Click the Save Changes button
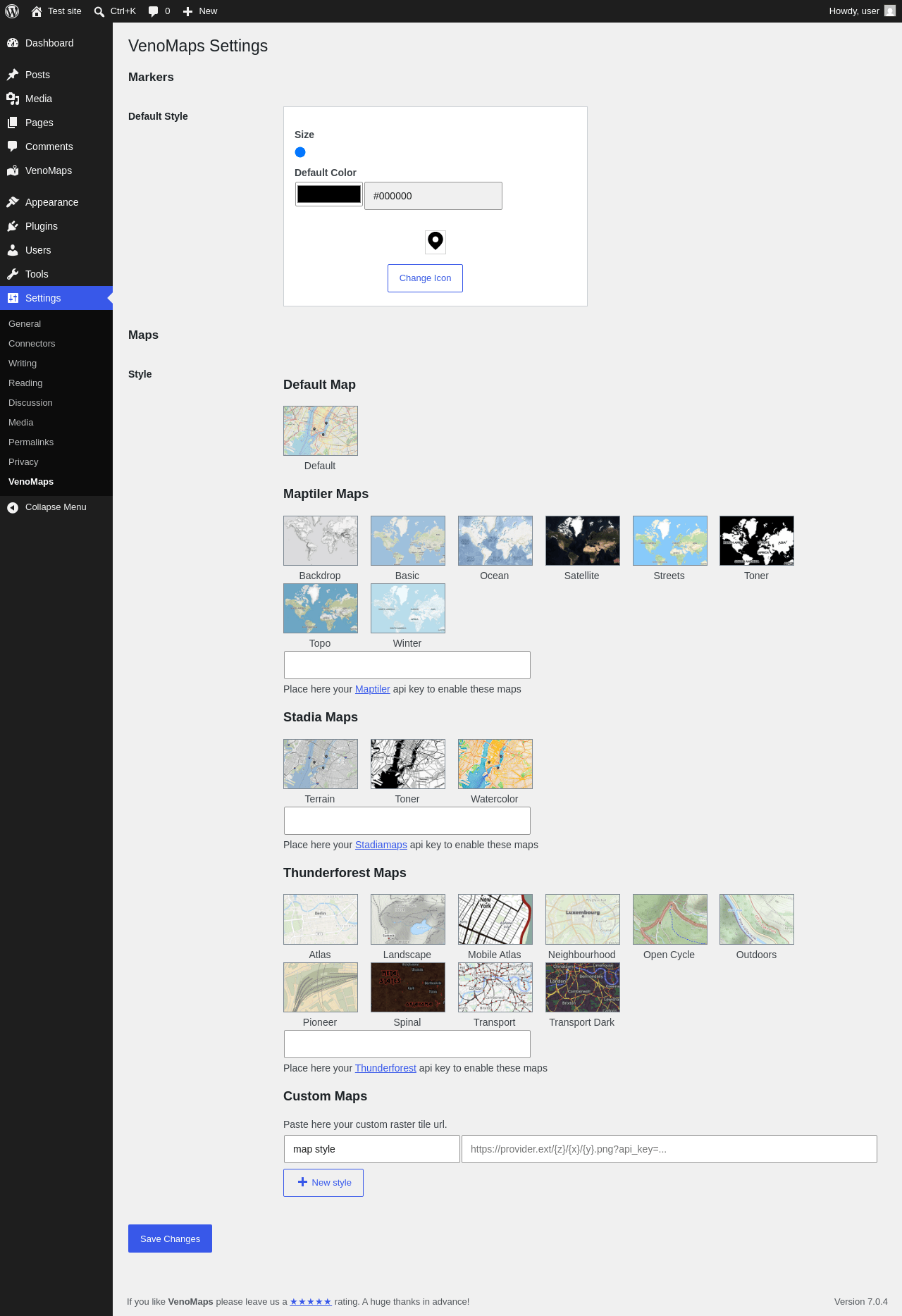Viewport: 902px width, 1316px height. (170, 1239)
